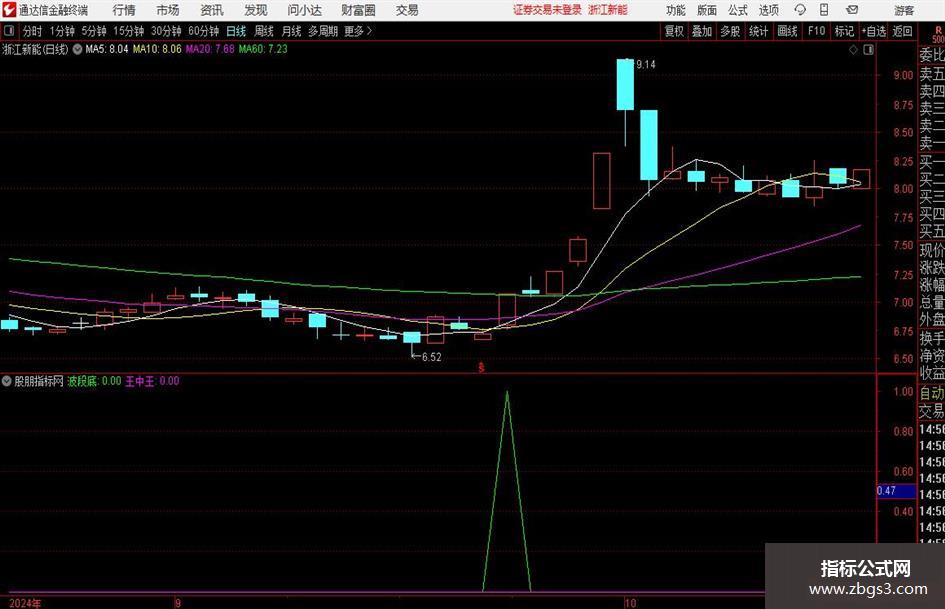Click the 标记 toolbar button
Viewport: 945px width, 609px height.
844,31
